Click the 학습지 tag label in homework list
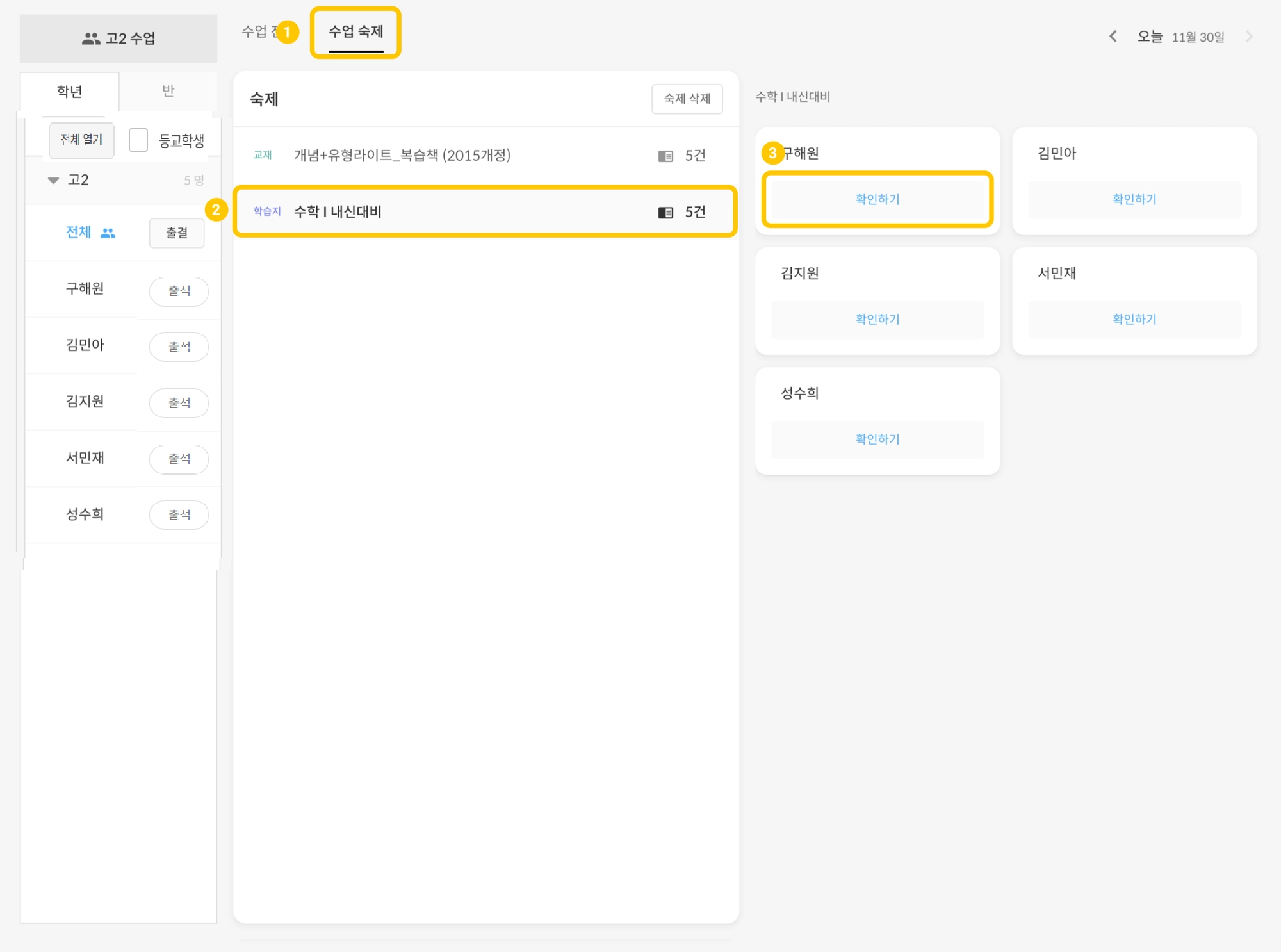 click(x=267, y=211)
